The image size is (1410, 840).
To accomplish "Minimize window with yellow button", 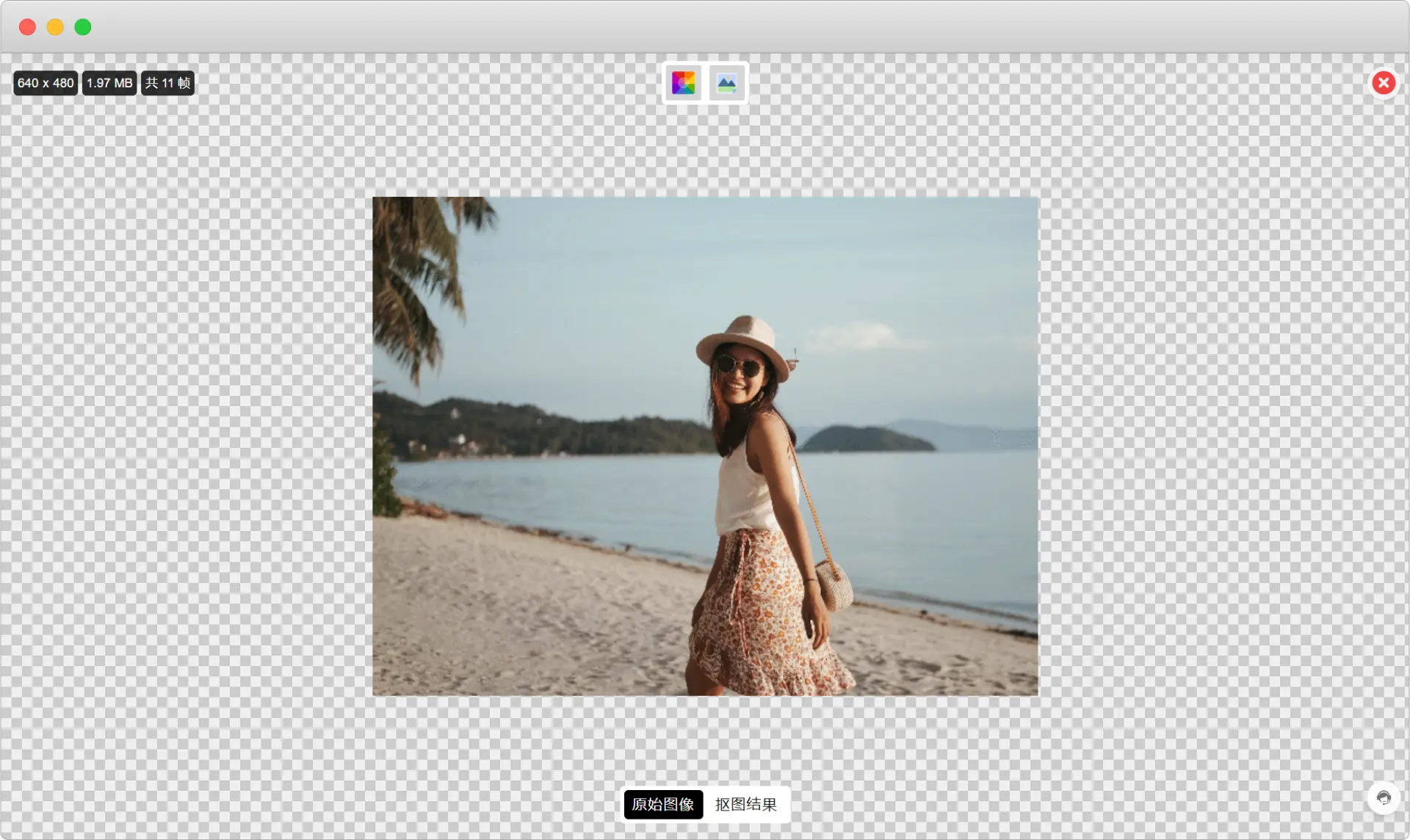I will [x=55, y=27].
